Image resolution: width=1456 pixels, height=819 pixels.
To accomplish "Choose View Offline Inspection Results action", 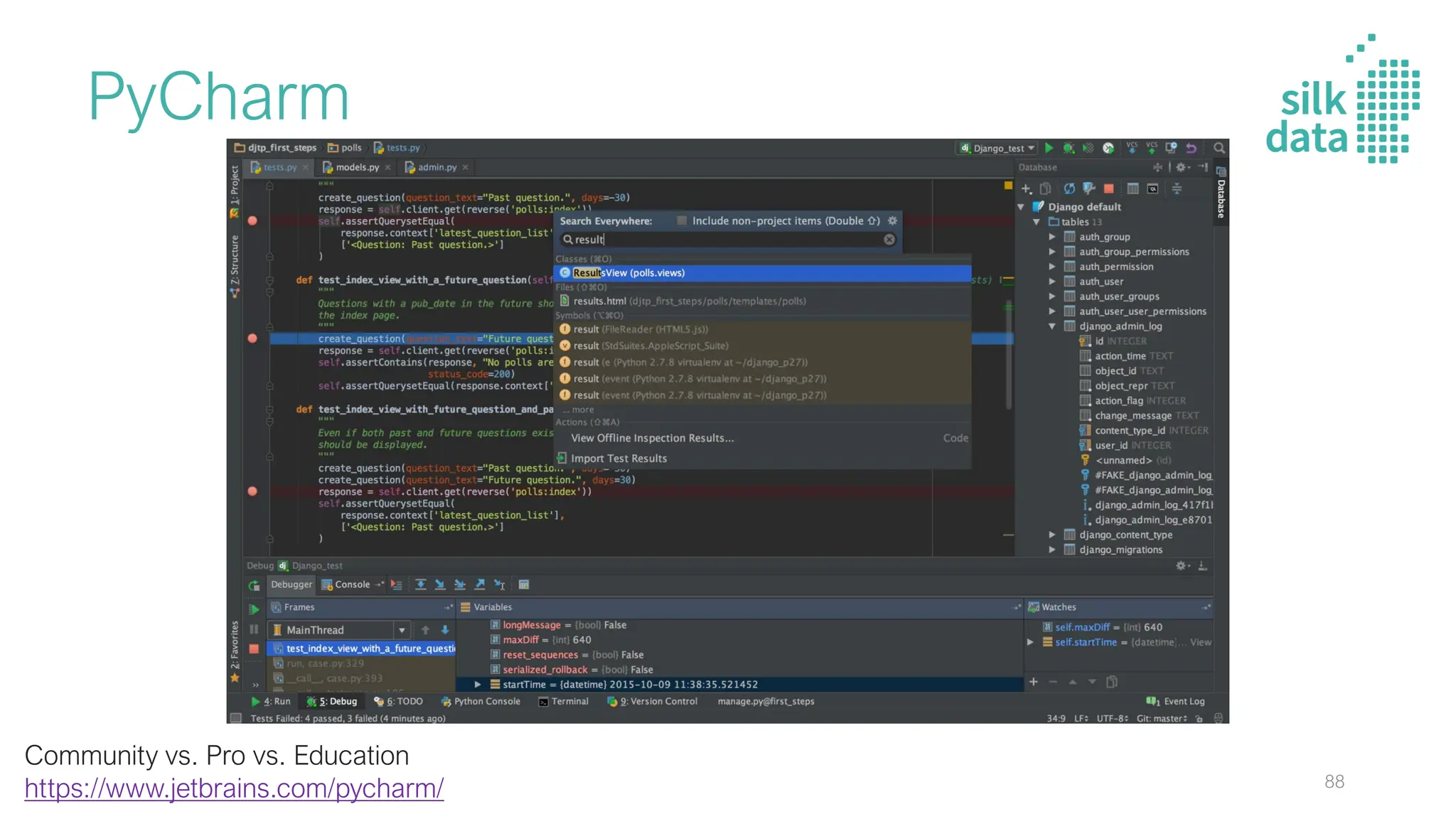I will 762,438.
